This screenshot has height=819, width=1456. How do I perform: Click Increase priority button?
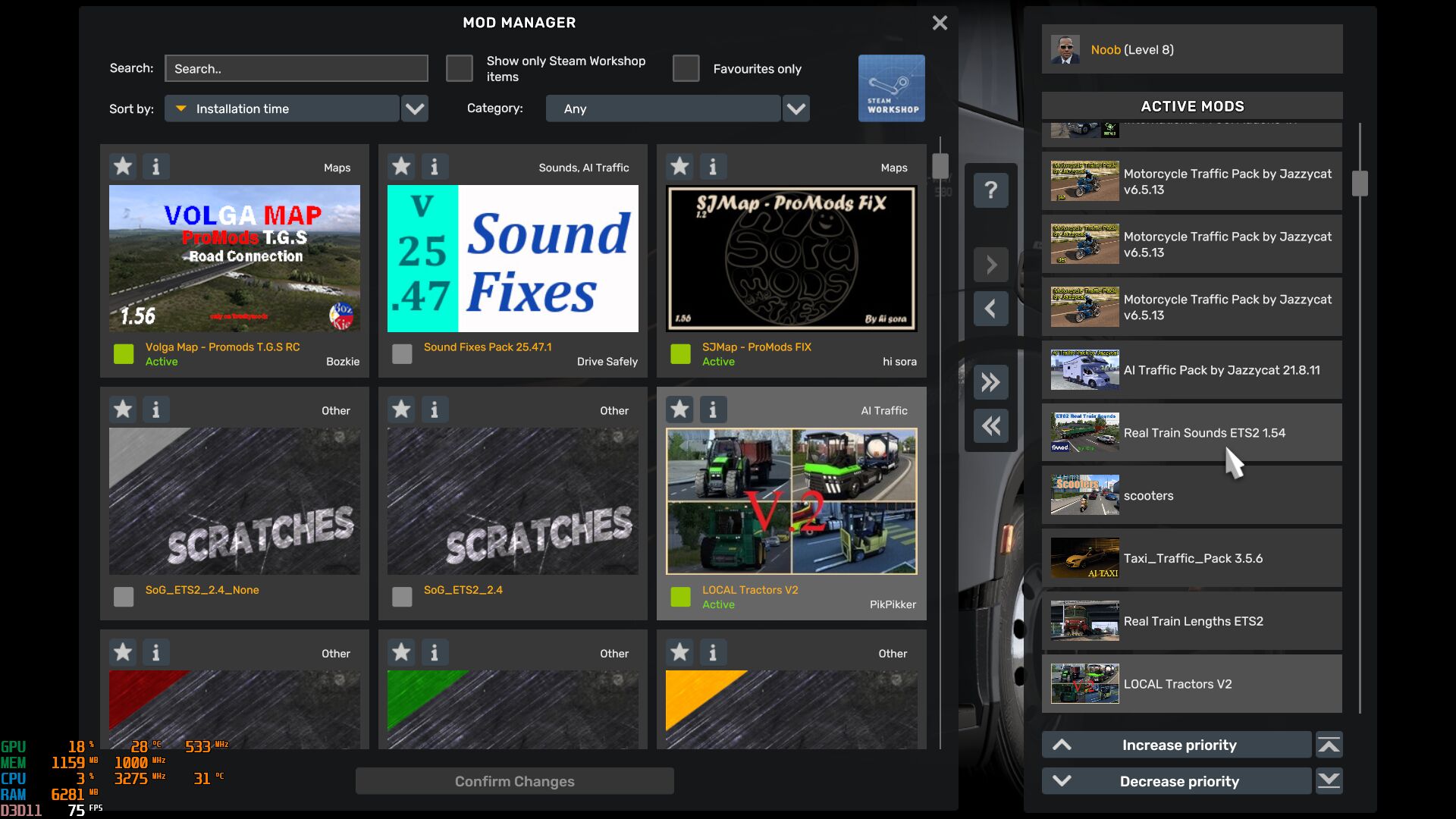(x=1177, y=745)
